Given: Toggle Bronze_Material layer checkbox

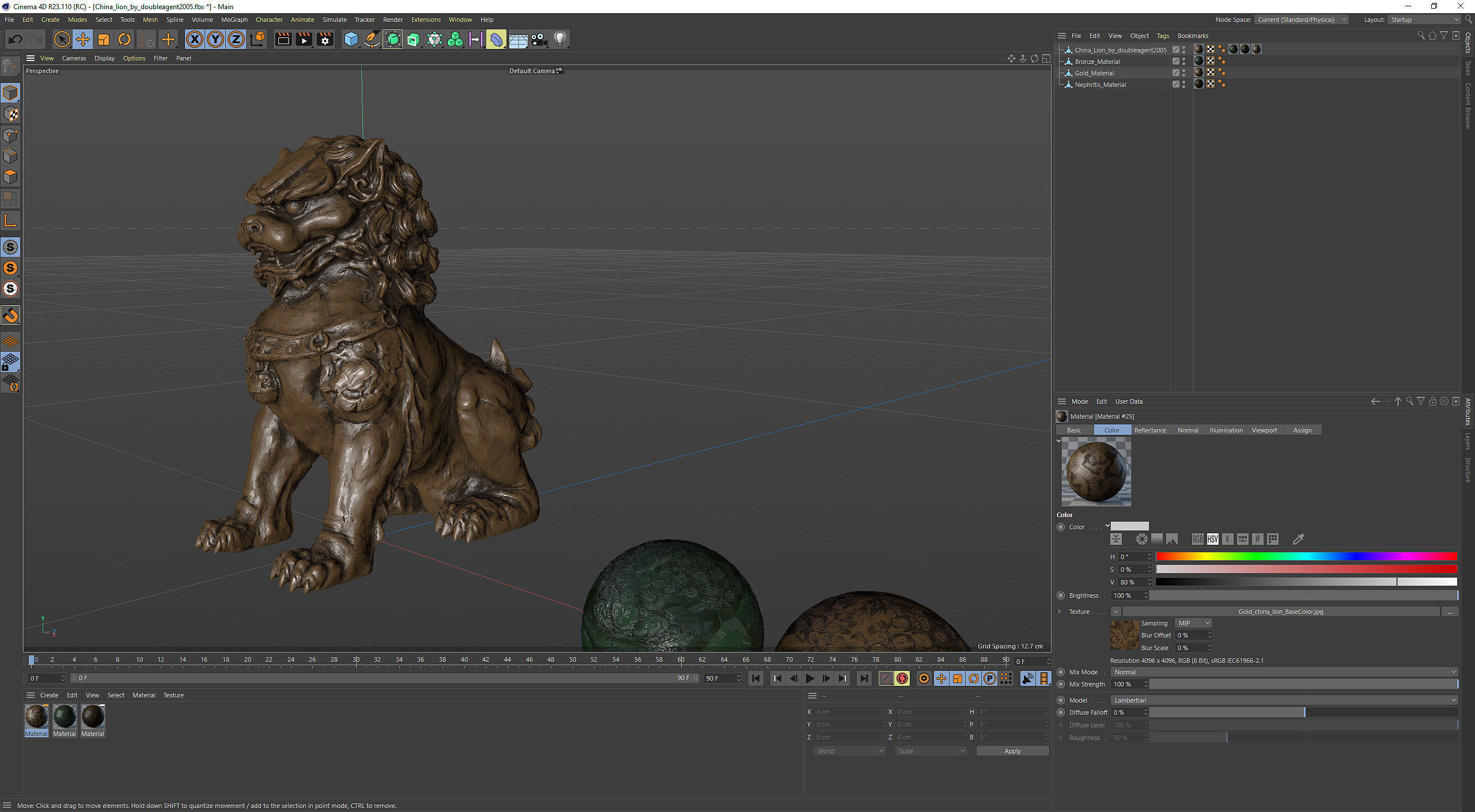Looking at the screenshot, I should coord(1176,61).
